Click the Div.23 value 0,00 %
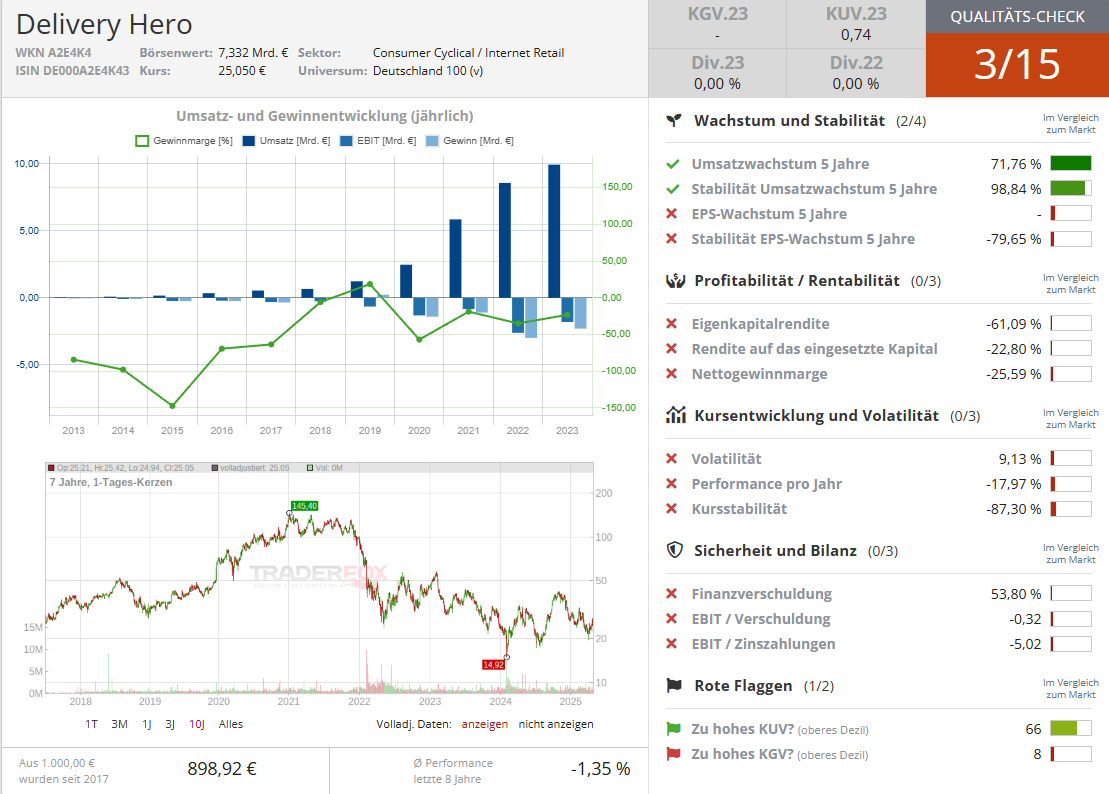The image size is (1109, 794). (x=717, y=84)
